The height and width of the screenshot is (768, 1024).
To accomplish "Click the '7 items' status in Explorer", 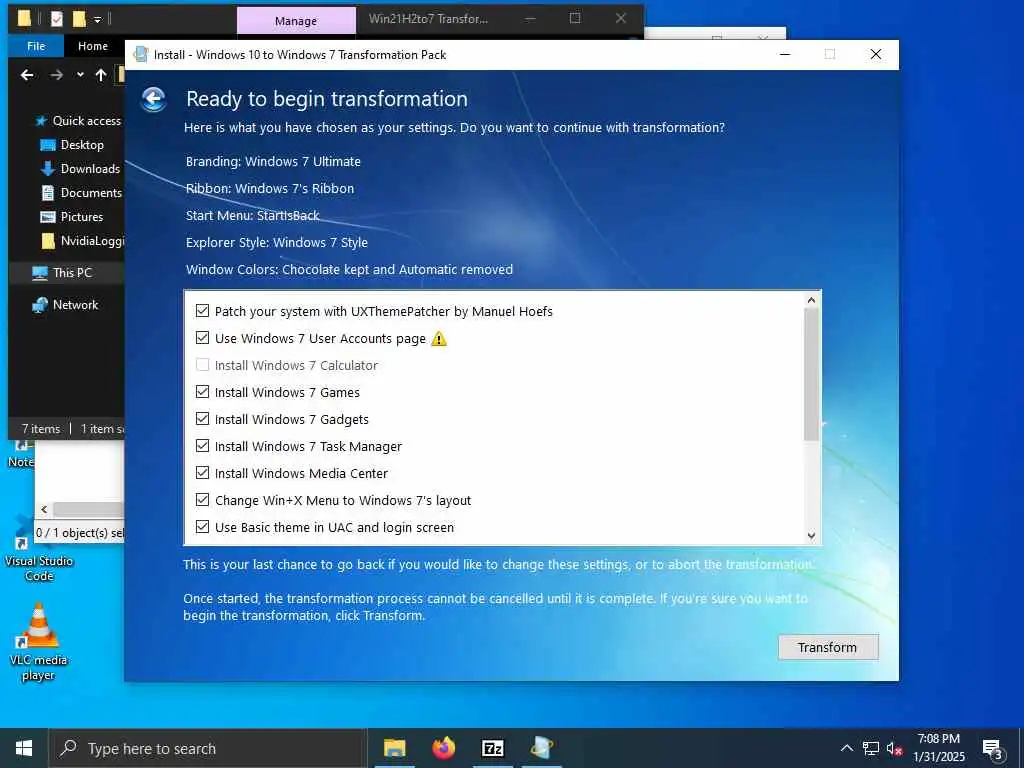I will 40,429.
